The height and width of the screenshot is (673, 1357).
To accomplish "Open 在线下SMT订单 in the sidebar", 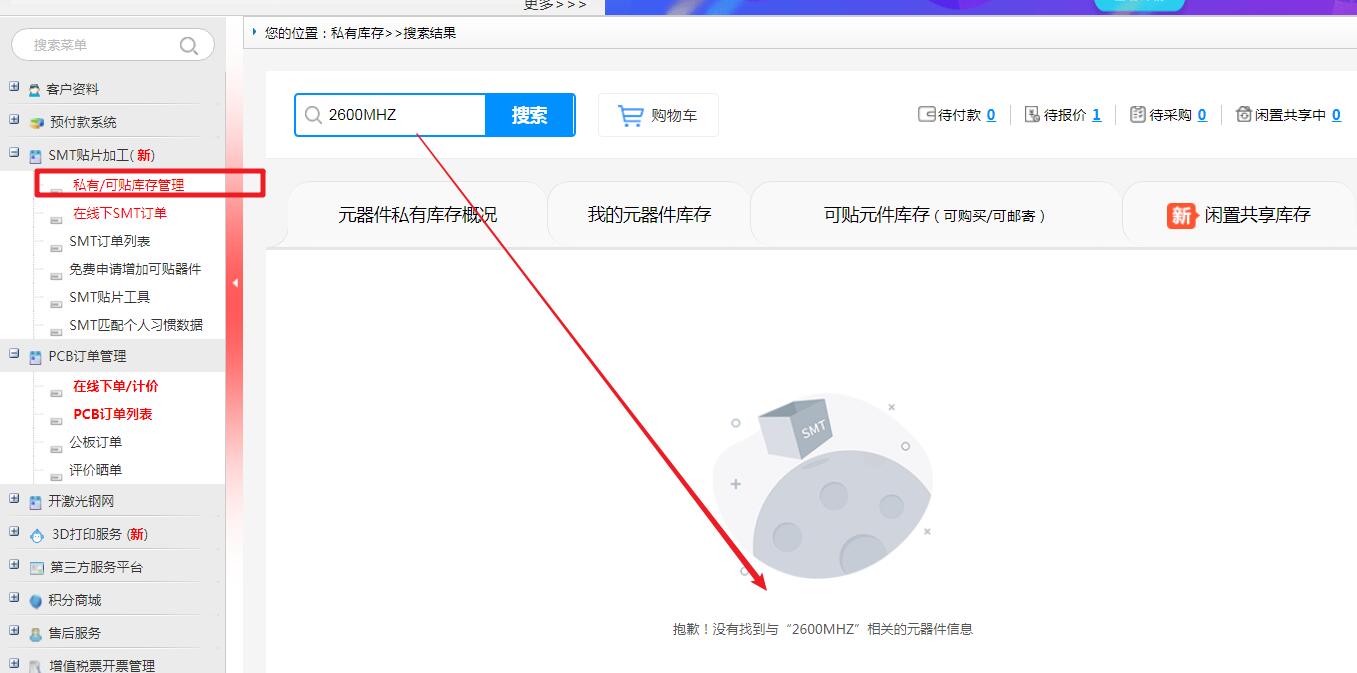I will (120, 213).
